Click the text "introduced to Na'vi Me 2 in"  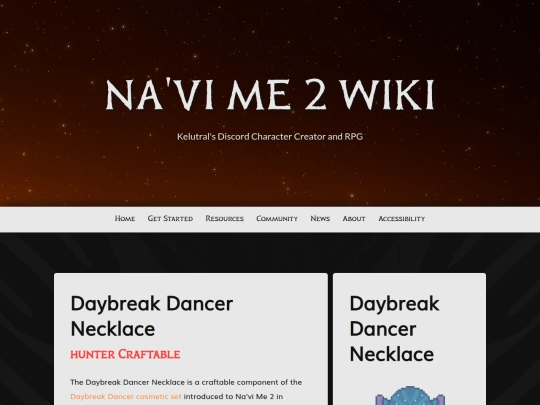pos(233,396)
